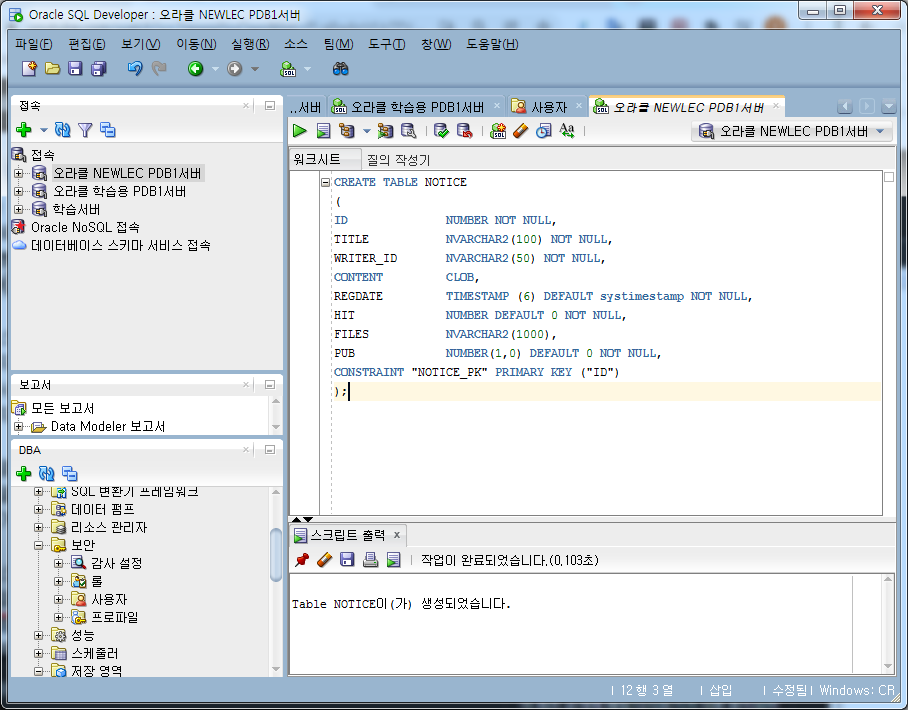Add DBA connection with green plus icon

click(24, 474)
